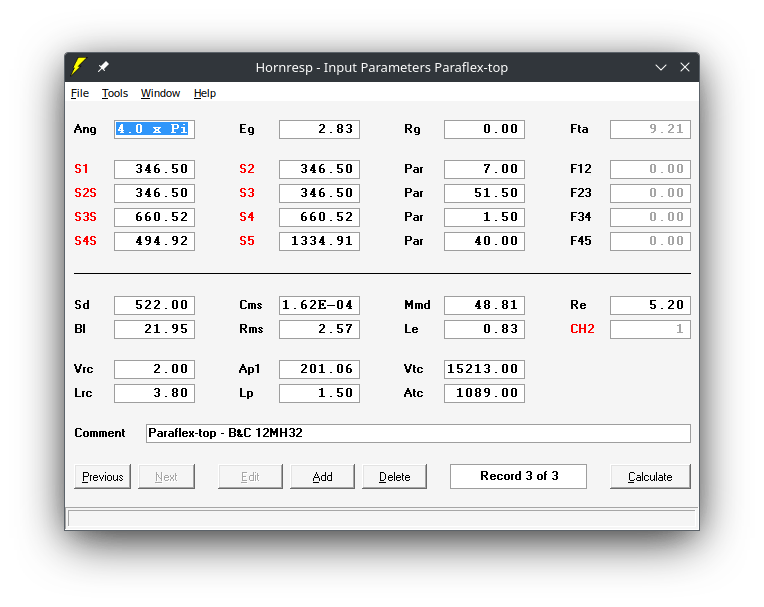Click the S4S field showing 494.92
764x607 pixels.
click(x=154, y=241)
